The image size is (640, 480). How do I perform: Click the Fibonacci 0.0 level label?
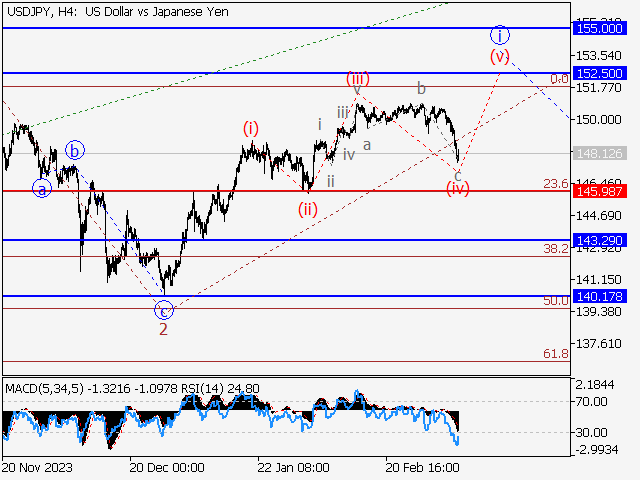559,79
